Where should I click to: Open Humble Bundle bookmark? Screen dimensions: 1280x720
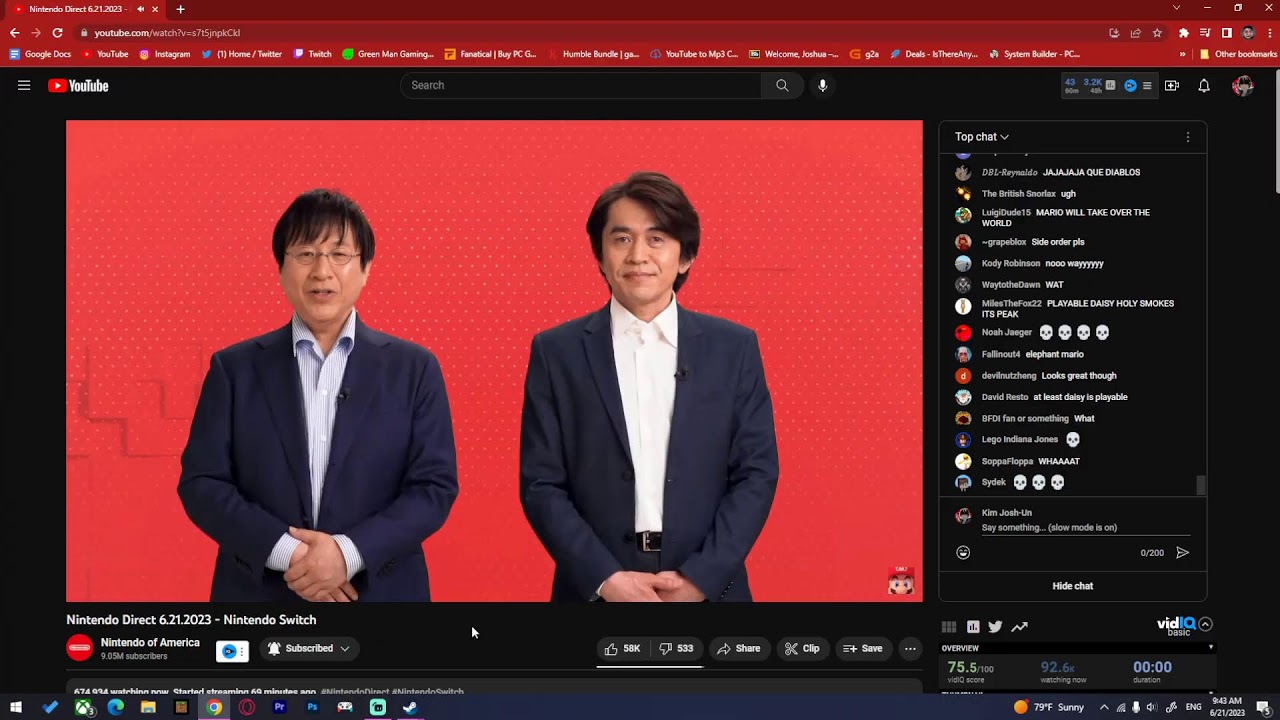point(594,54)
